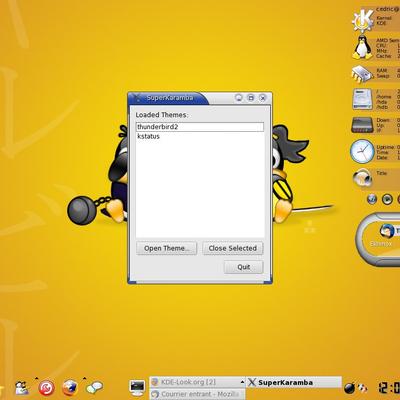Click the digital clock in the panel

[x=389, y=388]
